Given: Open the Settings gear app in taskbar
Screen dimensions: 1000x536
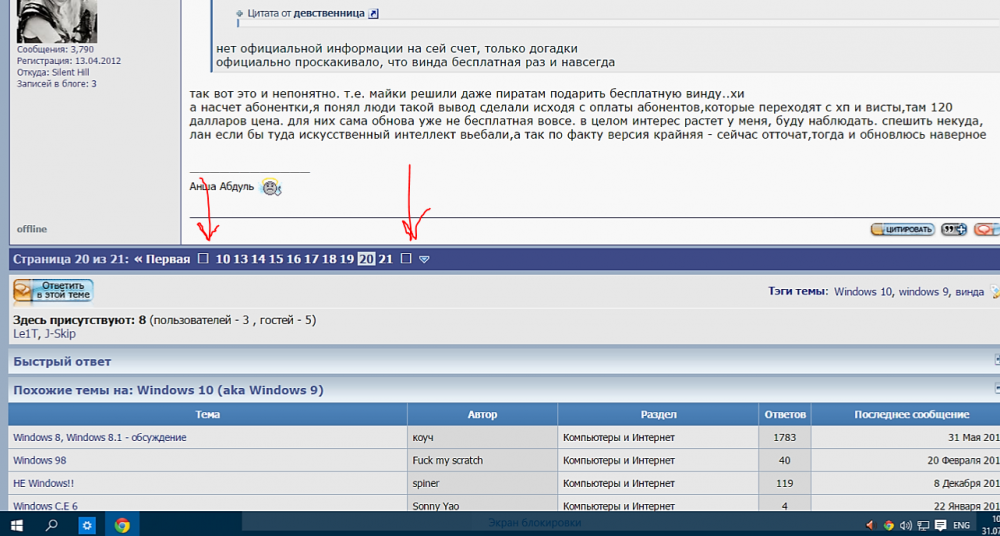Looking at the screenshot, I should pos(87,525).
